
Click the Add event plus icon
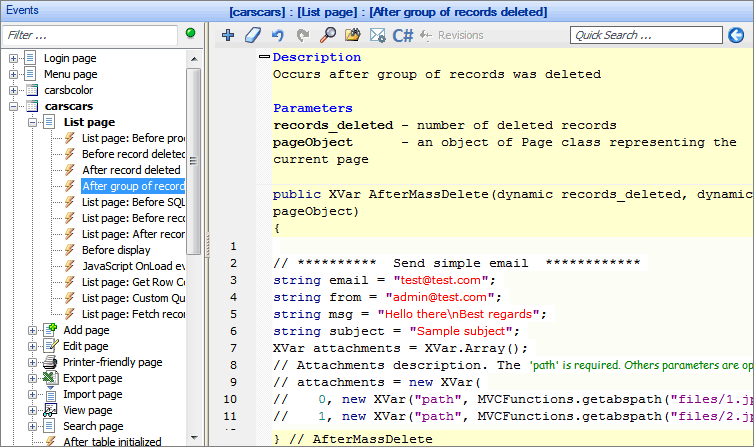coord(228,35)
